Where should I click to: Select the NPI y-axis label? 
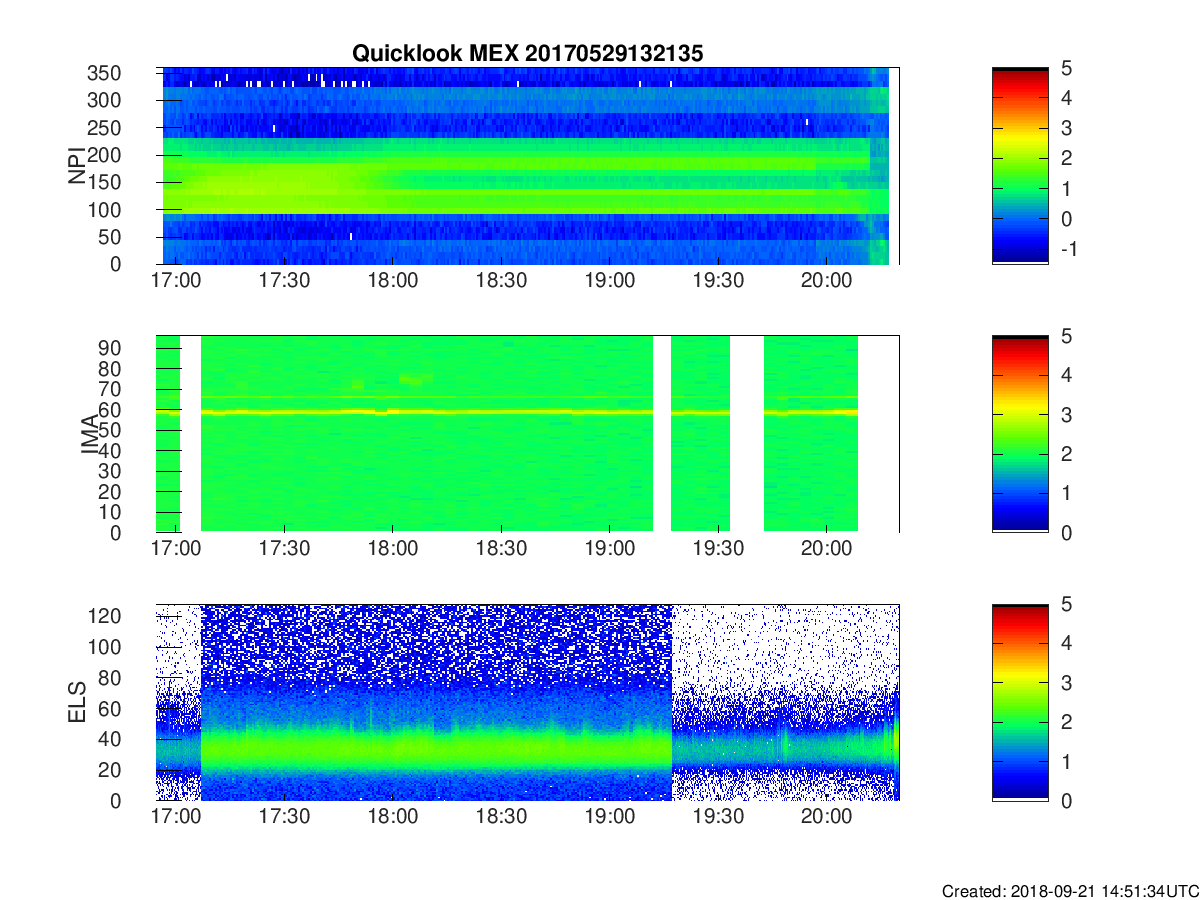(77, 166)
